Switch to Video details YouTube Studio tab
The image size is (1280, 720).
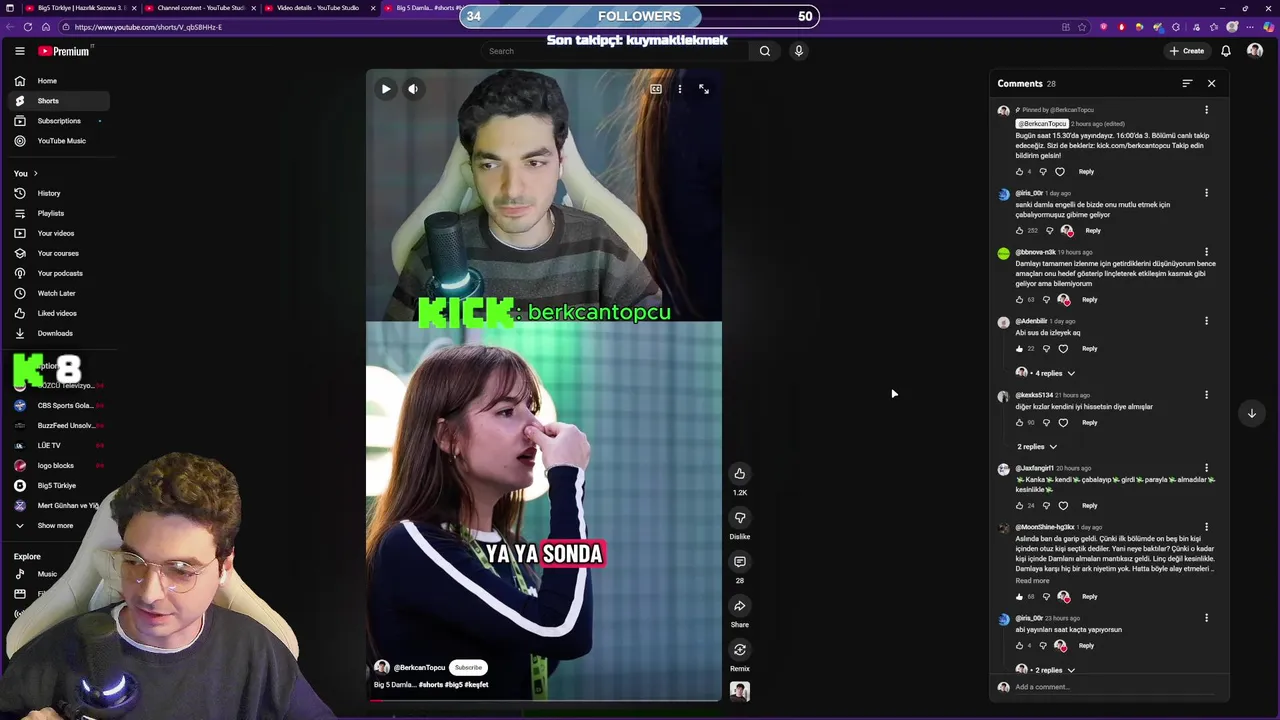(318, 8)
